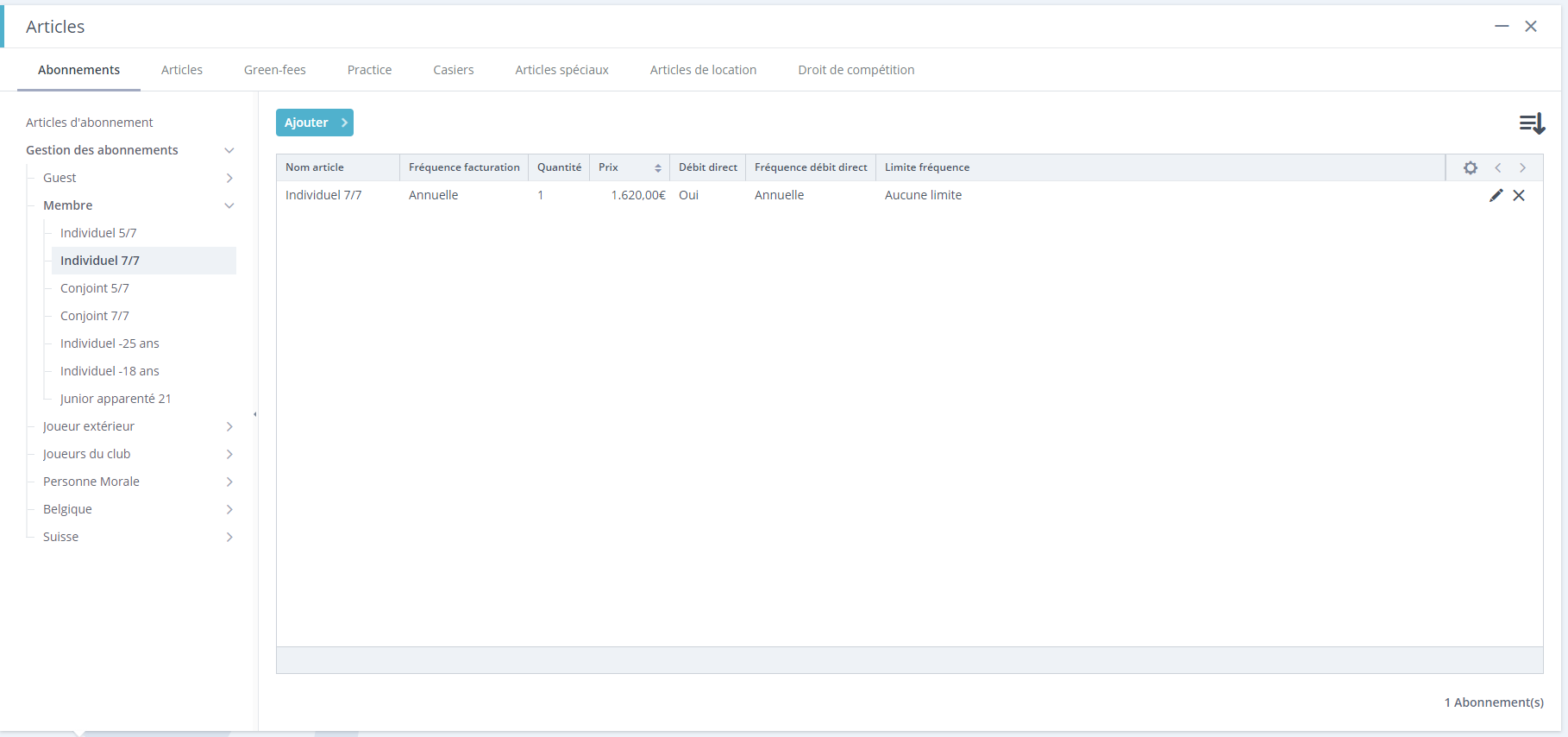This screenshot has height=737, width=1568.
Task: Open the table column settings gear
Action: 1471,168
